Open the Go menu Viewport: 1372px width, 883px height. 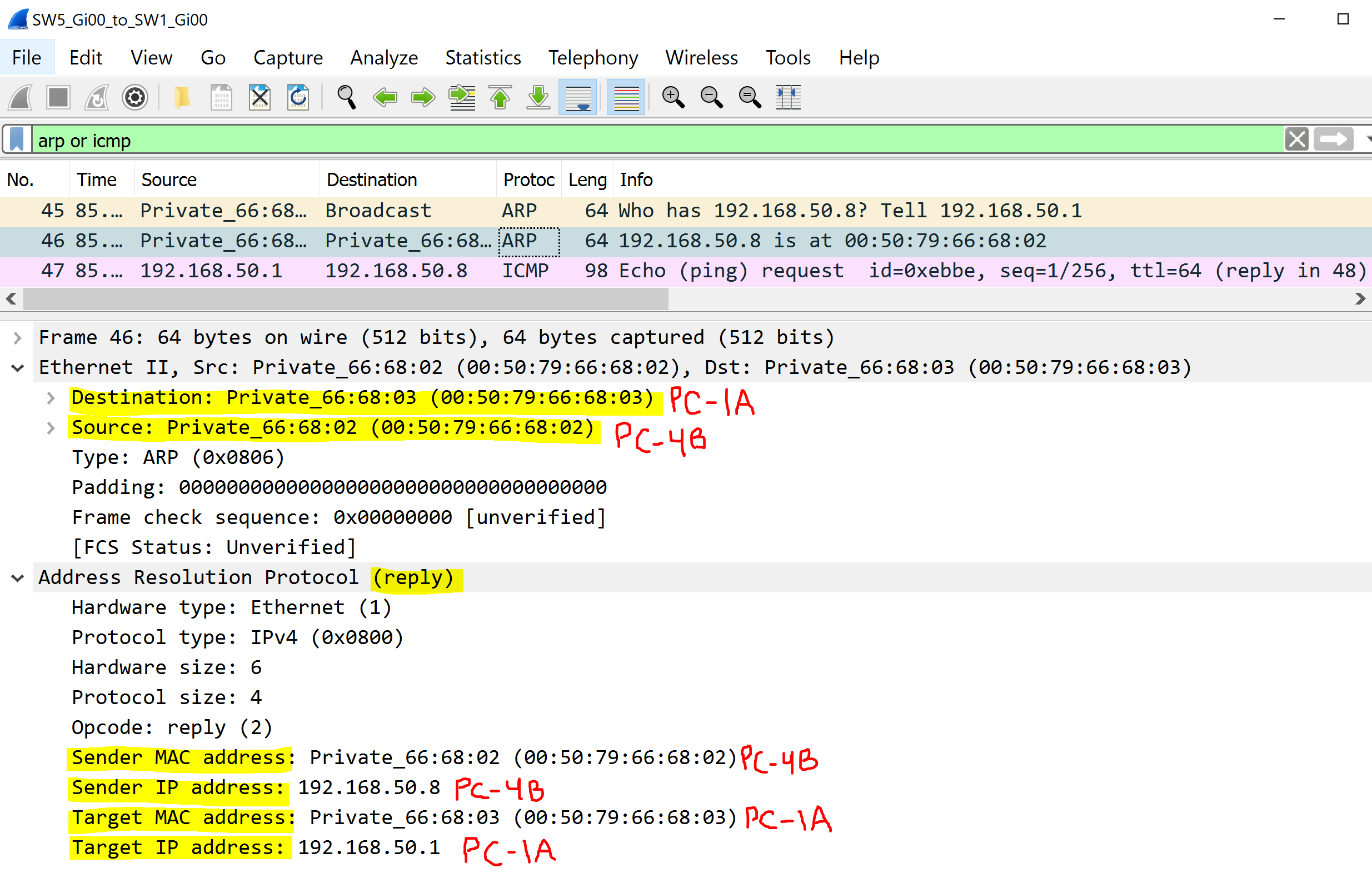(x=213, y=57)
